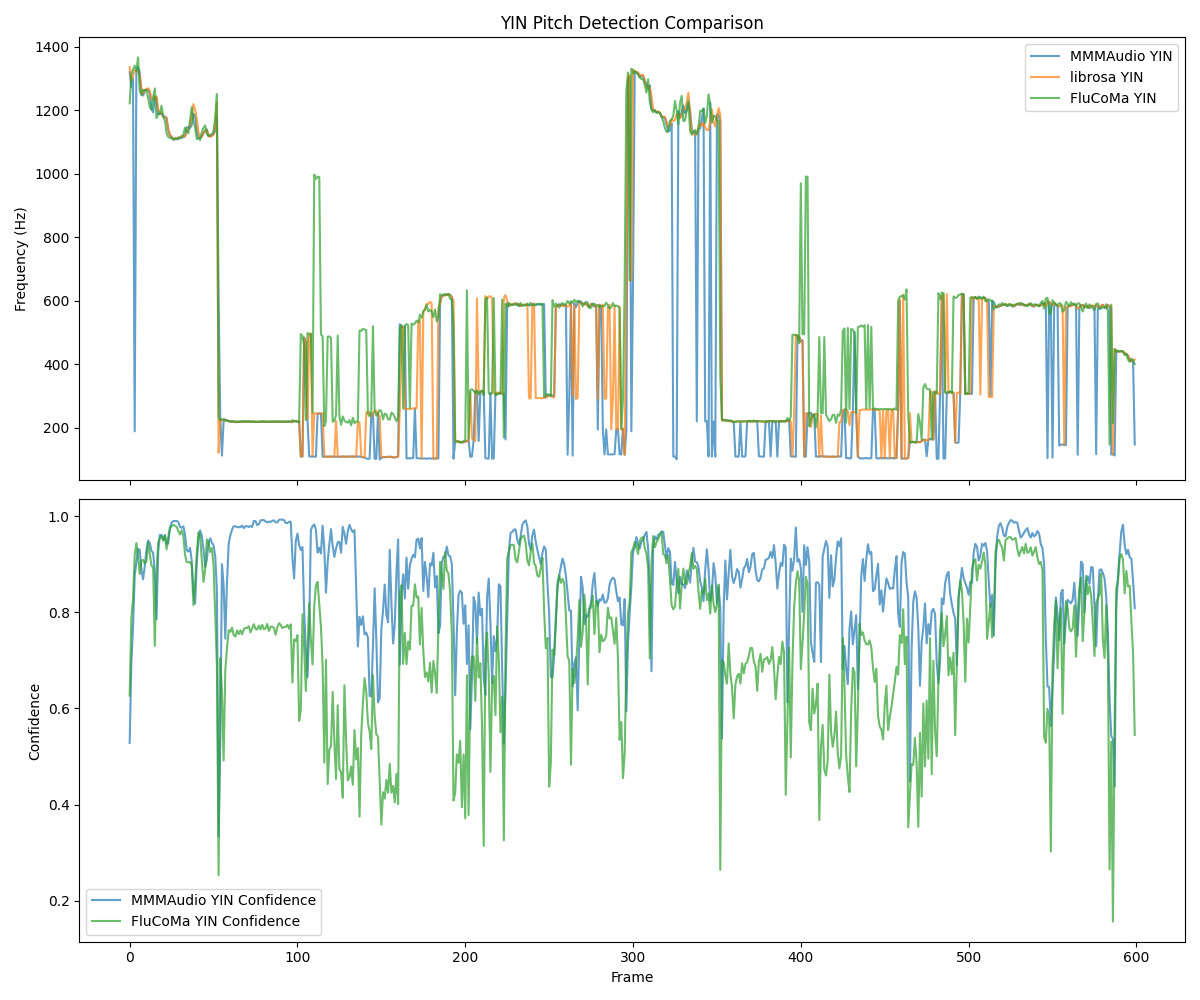Click the green line swatch beside FluCoMa YIN
Image resolution: width=1200 pixels, height=1000 pixels.
point(1051,98)
